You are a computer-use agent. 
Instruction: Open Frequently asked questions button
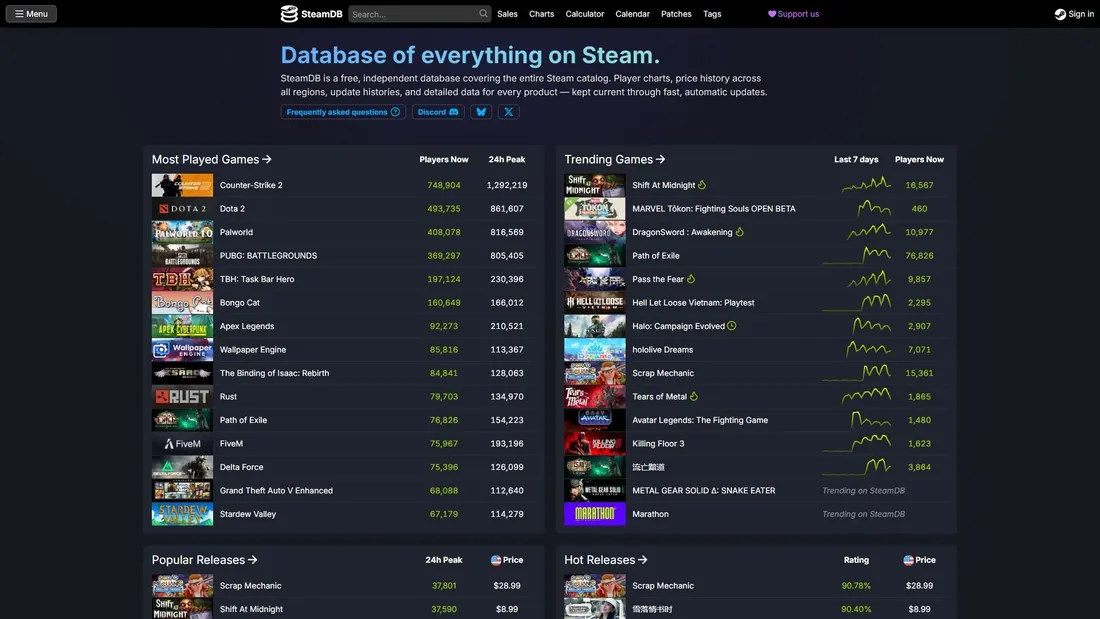(x=343, y=112)
